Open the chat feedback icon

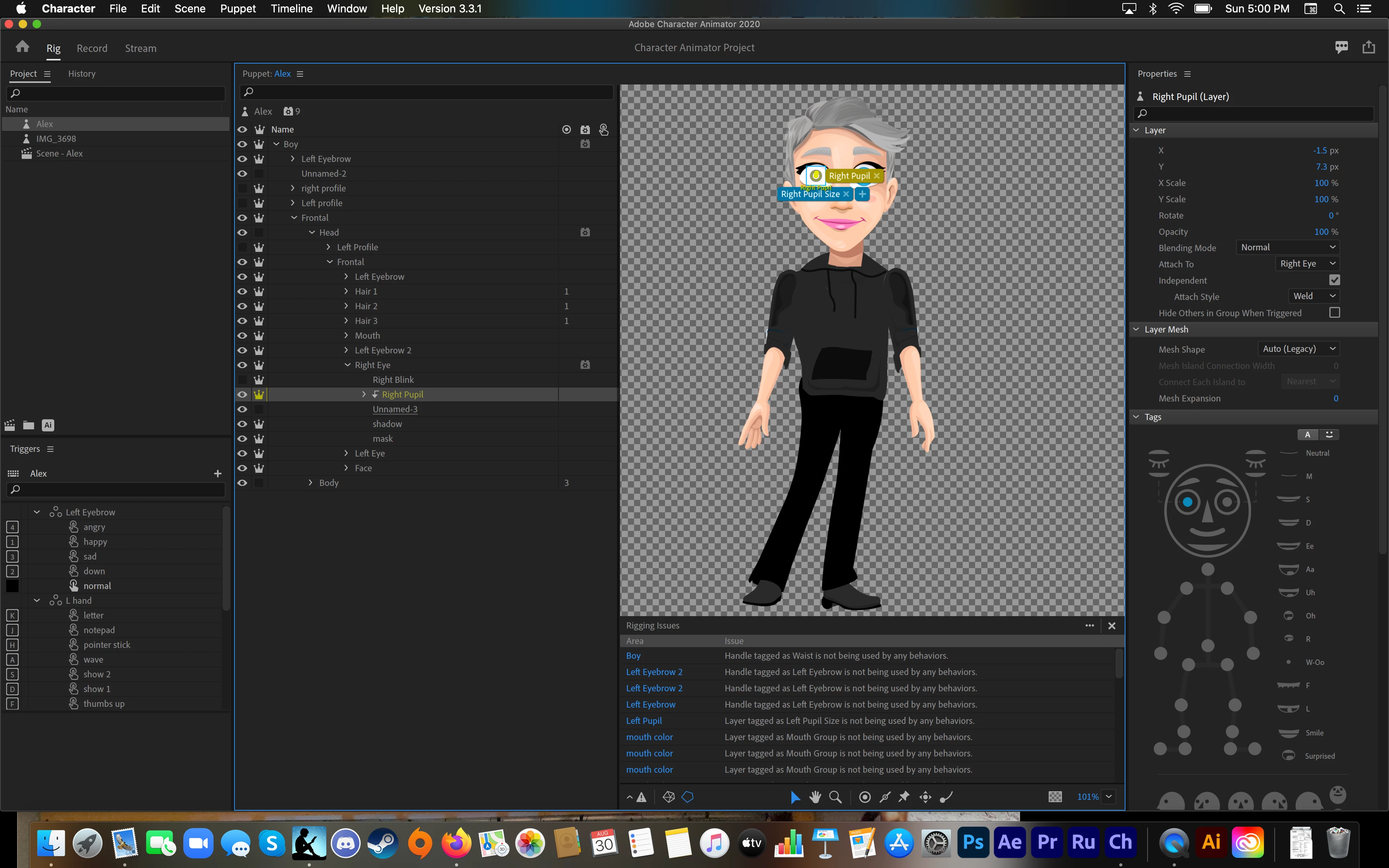pyautogui.click(x=1341, y=47)
